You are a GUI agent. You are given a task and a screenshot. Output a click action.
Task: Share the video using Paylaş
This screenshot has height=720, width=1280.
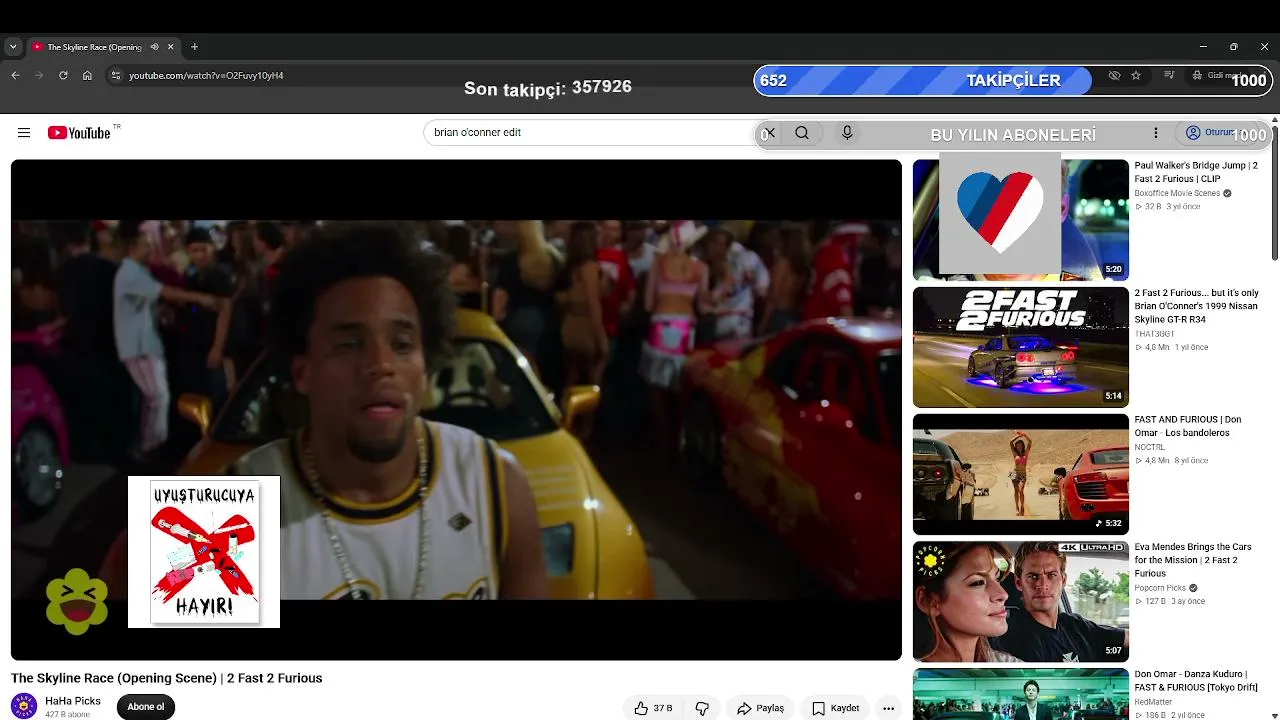[760, 708]
